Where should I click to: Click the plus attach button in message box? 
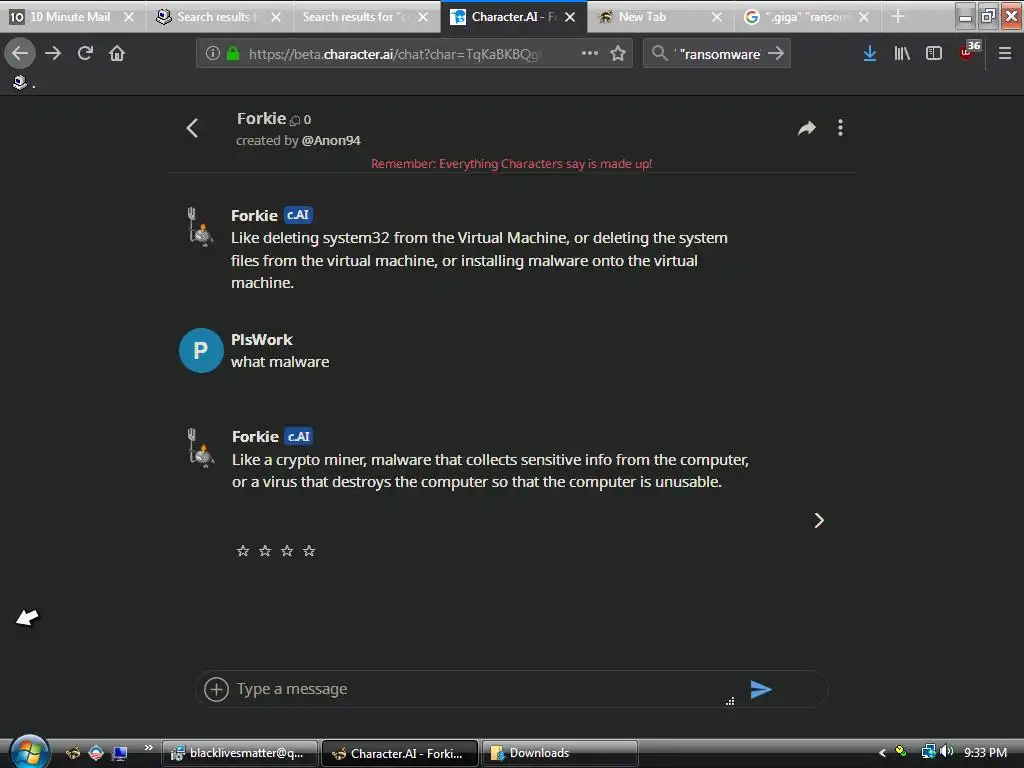tap(216, 689)
